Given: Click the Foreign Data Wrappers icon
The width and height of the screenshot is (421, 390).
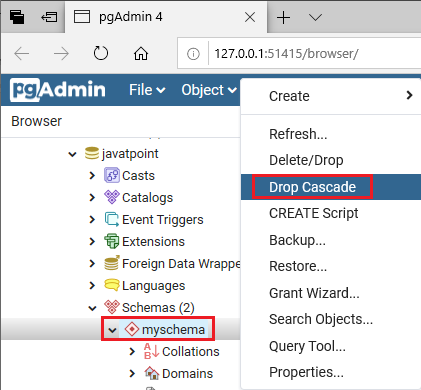Looking at the screenshot, I should [112, 263].
